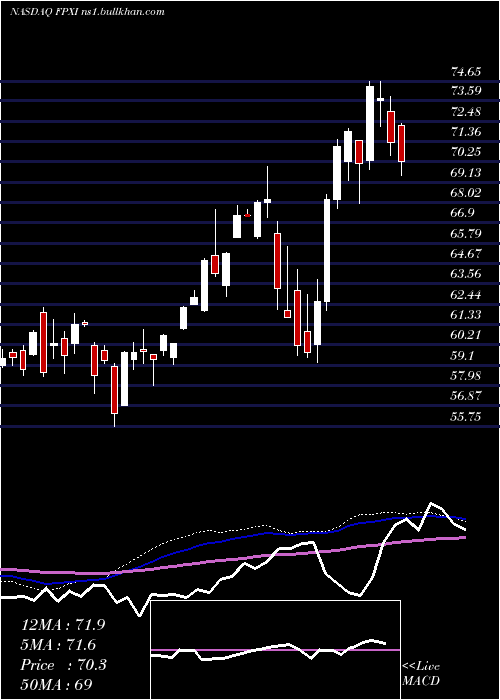Click the 69.13 price axis label

coord(466,172)
